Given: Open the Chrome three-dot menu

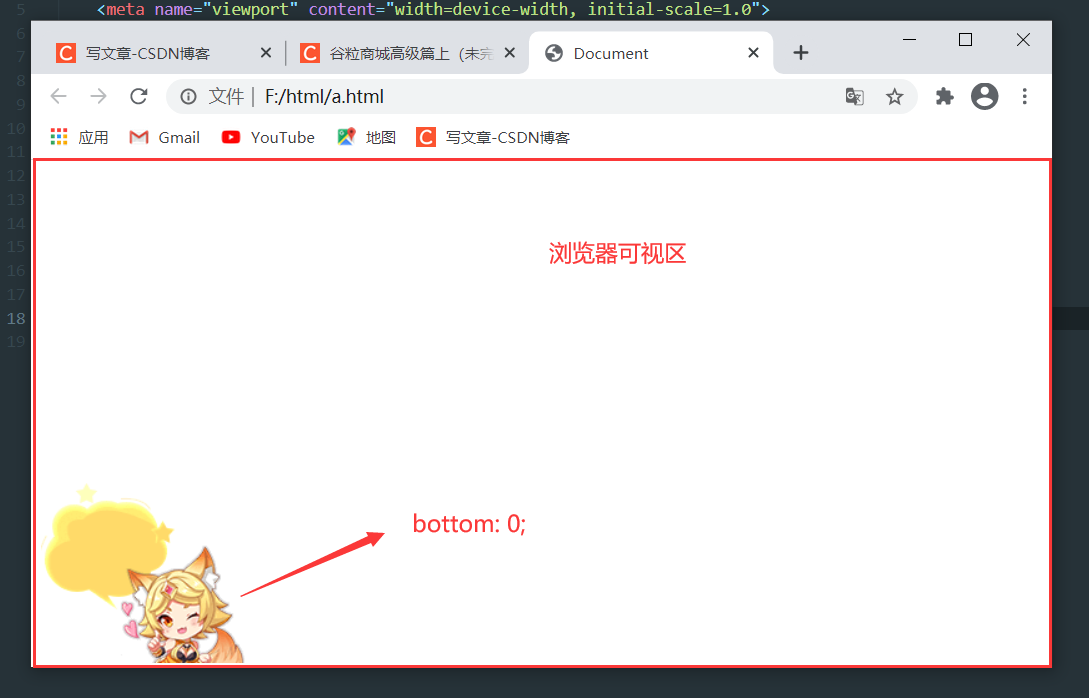Looking at the screenshot, I should coord(1024,96).
